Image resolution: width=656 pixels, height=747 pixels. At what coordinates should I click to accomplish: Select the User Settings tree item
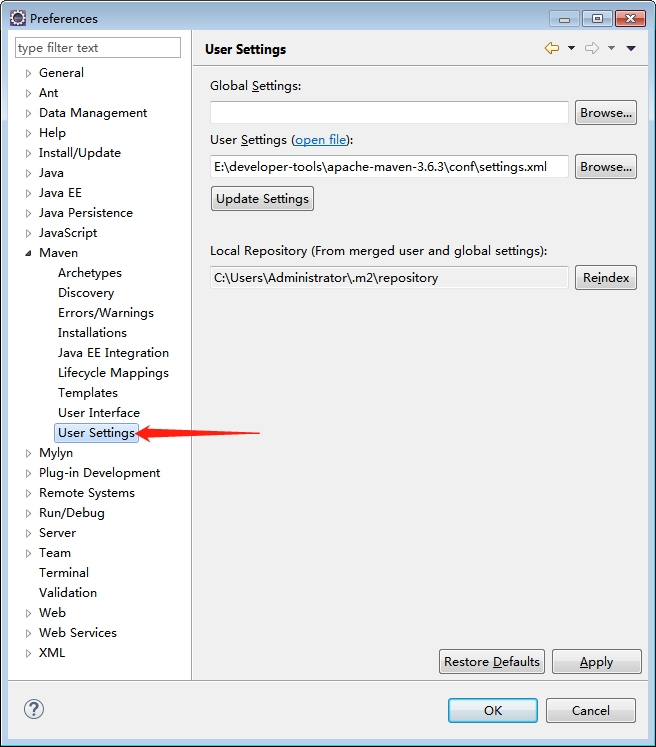96,433
